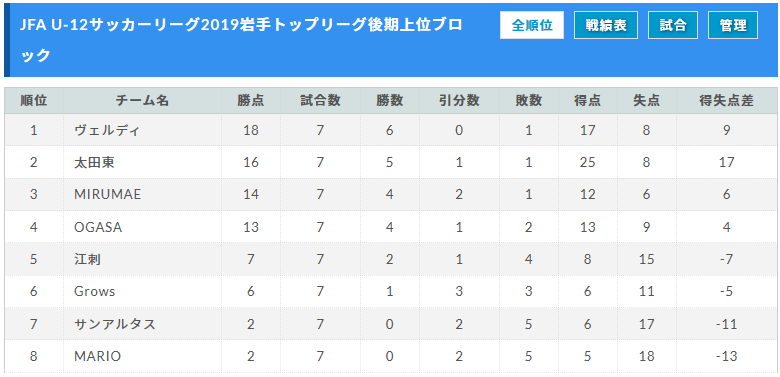Select the サンアルタス team name
The image size is (780, 377).
(x=115, y=324)
